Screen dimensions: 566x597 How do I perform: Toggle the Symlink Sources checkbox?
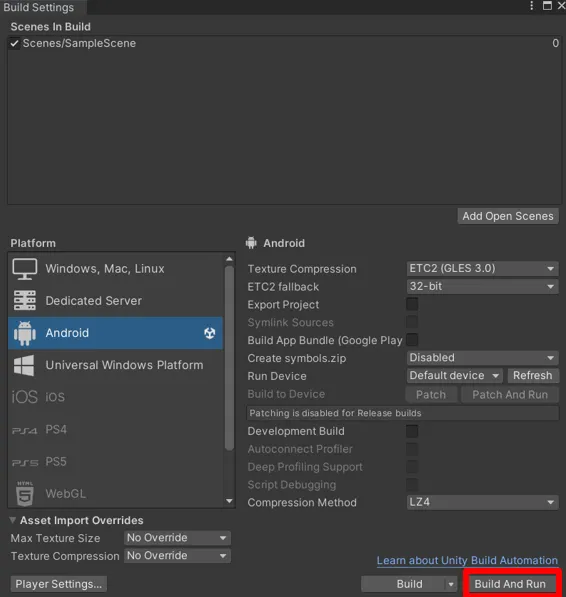[x=412, y=322]
